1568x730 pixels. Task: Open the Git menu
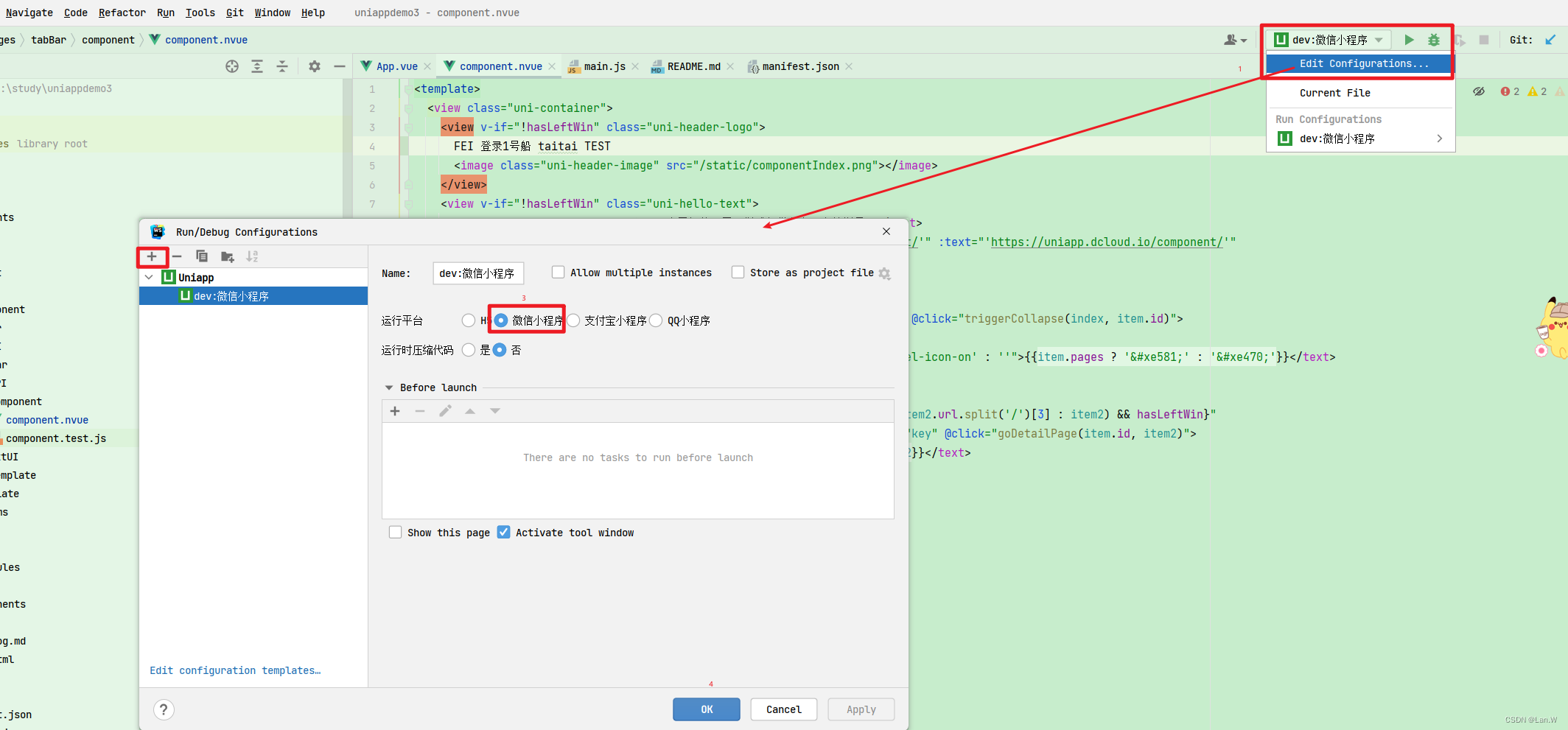pyautogui.click(x=235, y=13)
